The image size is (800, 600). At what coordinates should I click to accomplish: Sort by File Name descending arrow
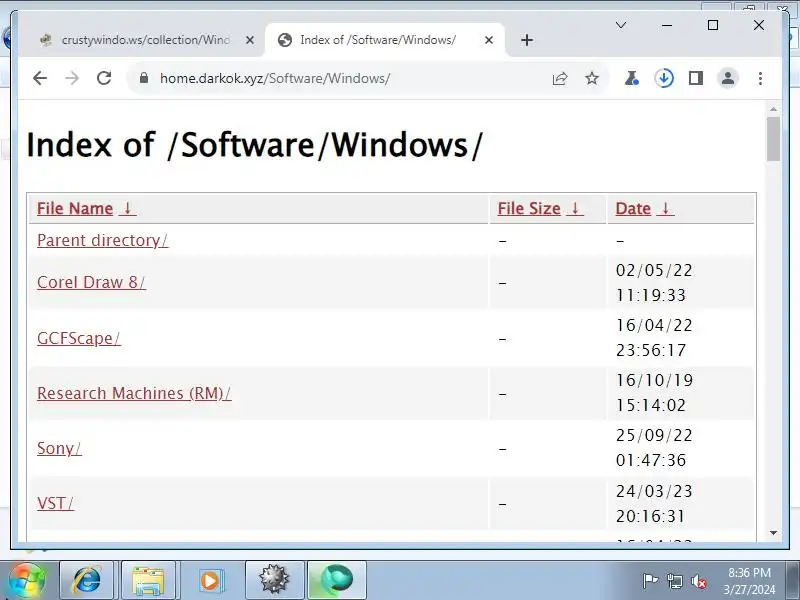coord(128,208)
